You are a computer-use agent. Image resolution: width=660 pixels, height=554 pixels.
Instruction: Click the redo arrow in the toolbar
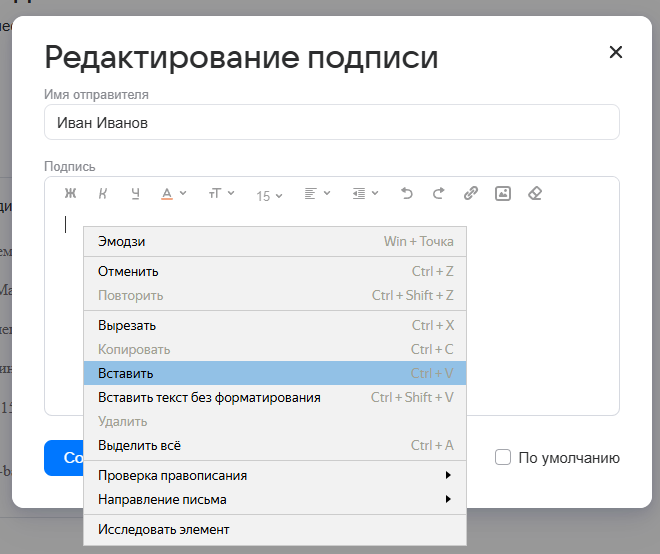[x=438, y=194]
